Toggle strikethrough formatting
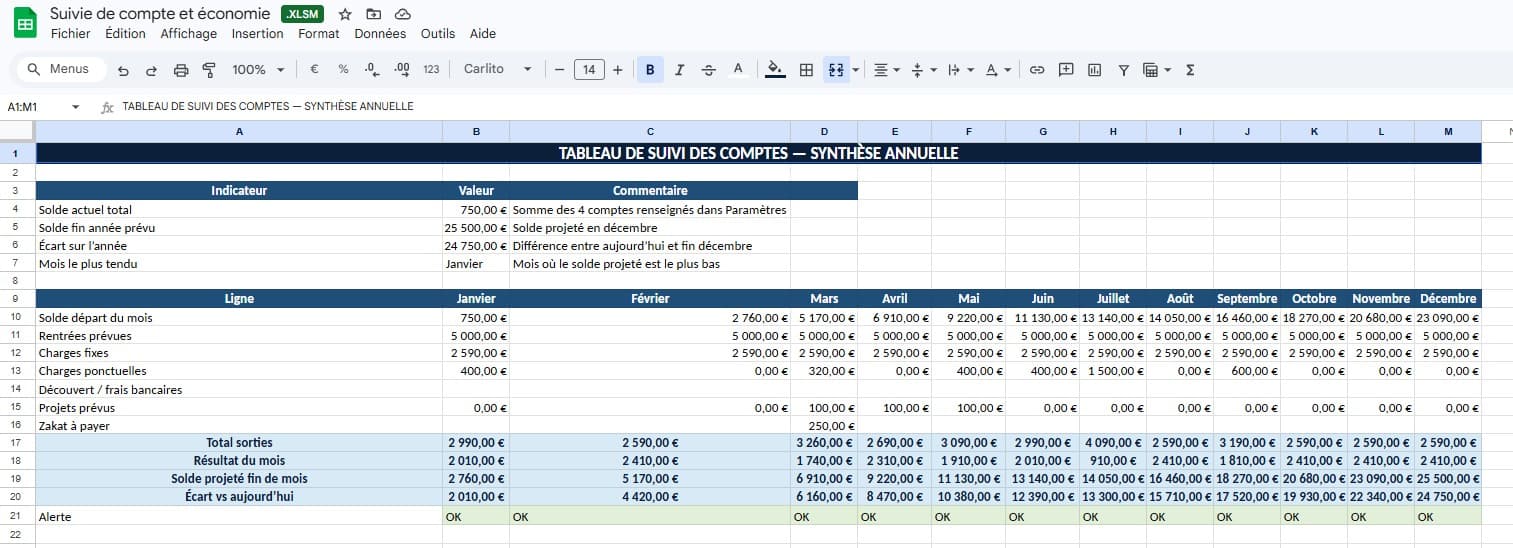 (709, 70)
